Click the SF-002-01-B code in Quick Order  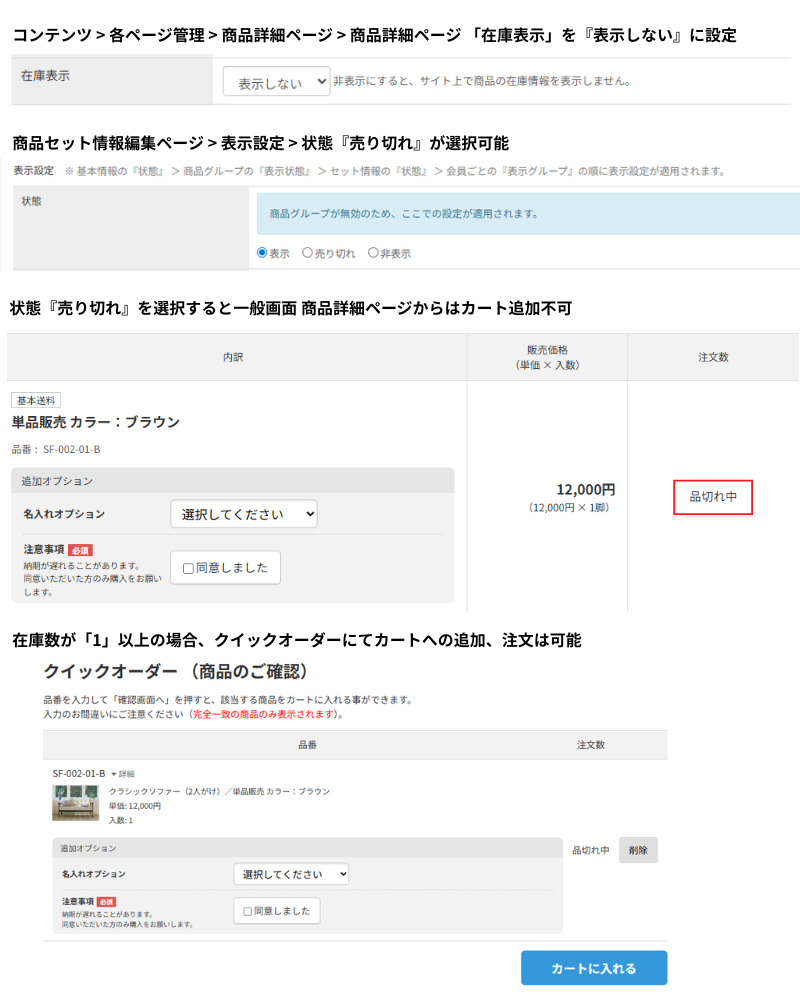point(79,774)
